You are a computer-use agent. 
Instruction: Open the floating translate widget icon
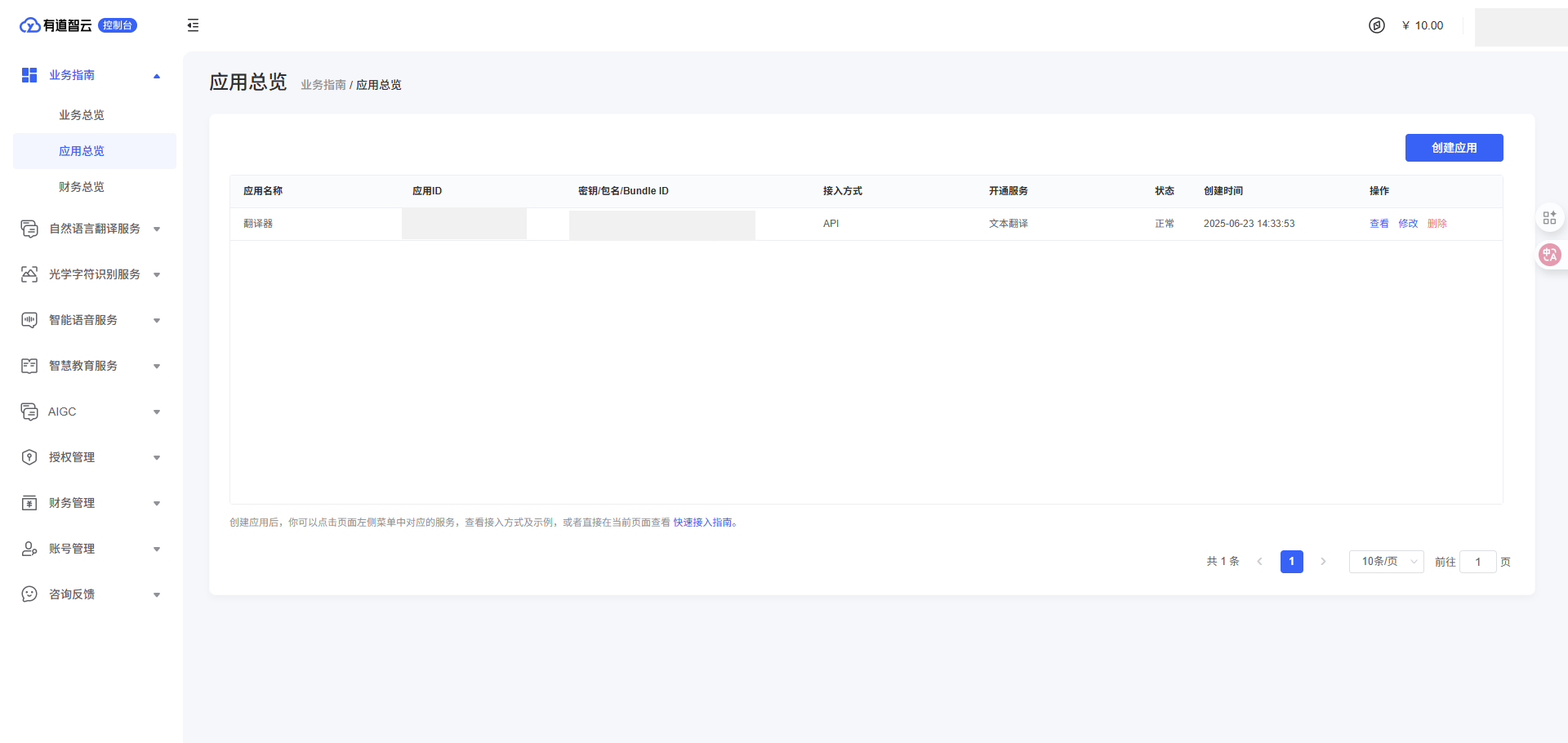1549,255
